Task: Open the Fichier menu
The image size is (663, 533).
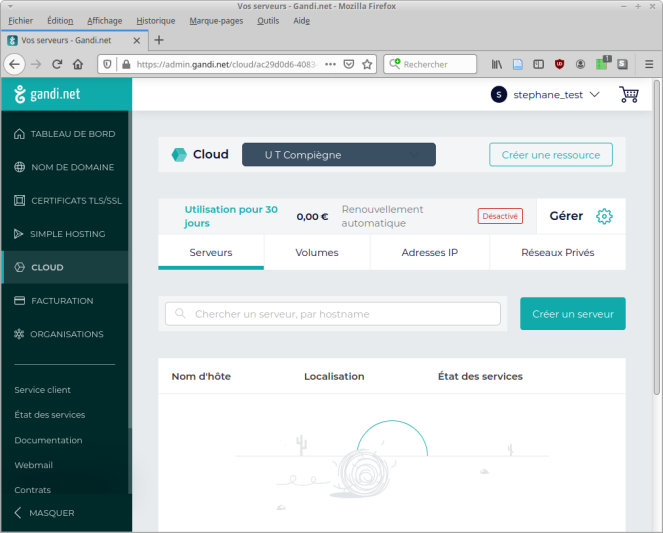Action: pyautogui.click(x=20, y=21)
